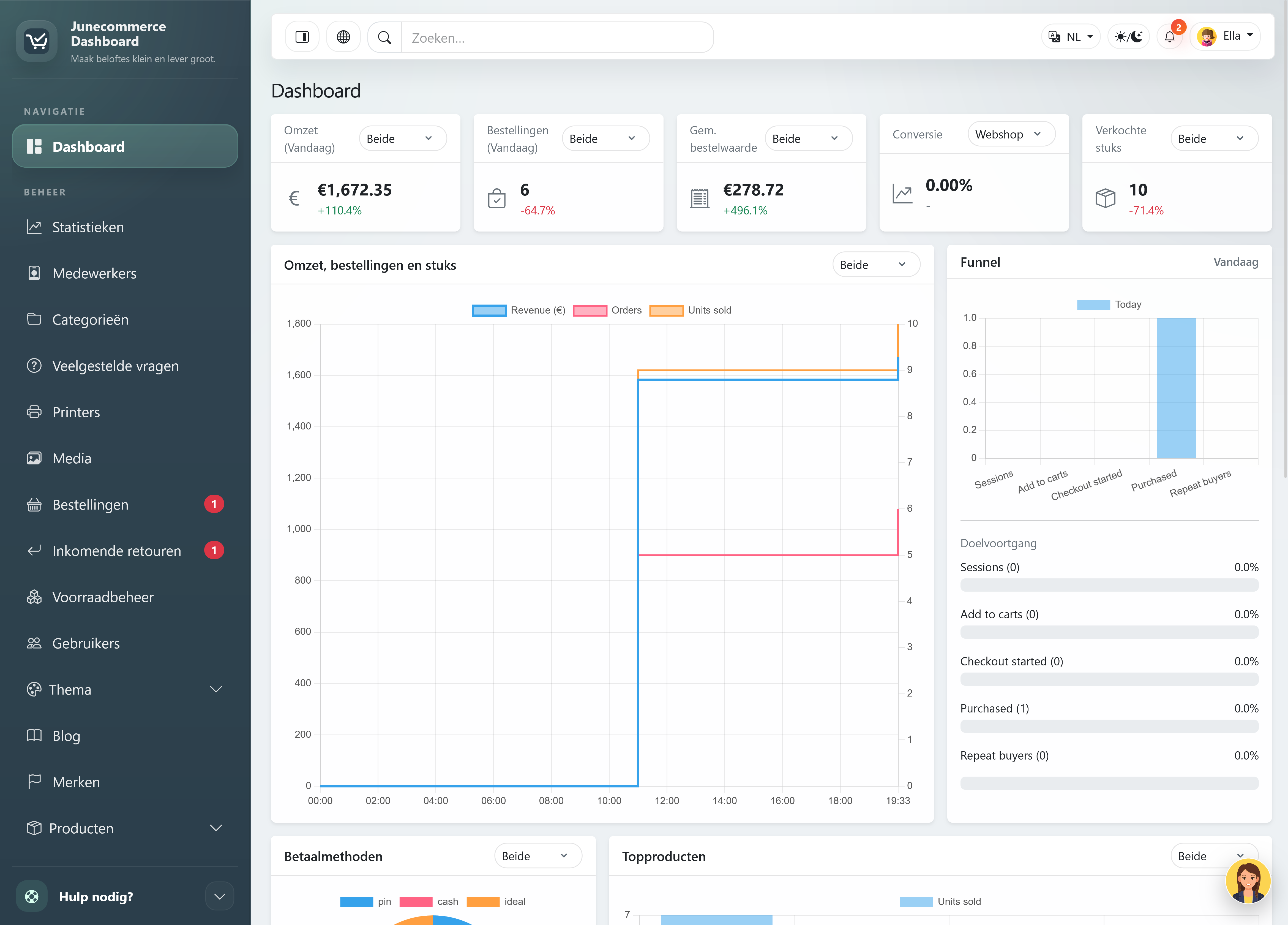Expand the Producten submenu chevron

[216, 828]
